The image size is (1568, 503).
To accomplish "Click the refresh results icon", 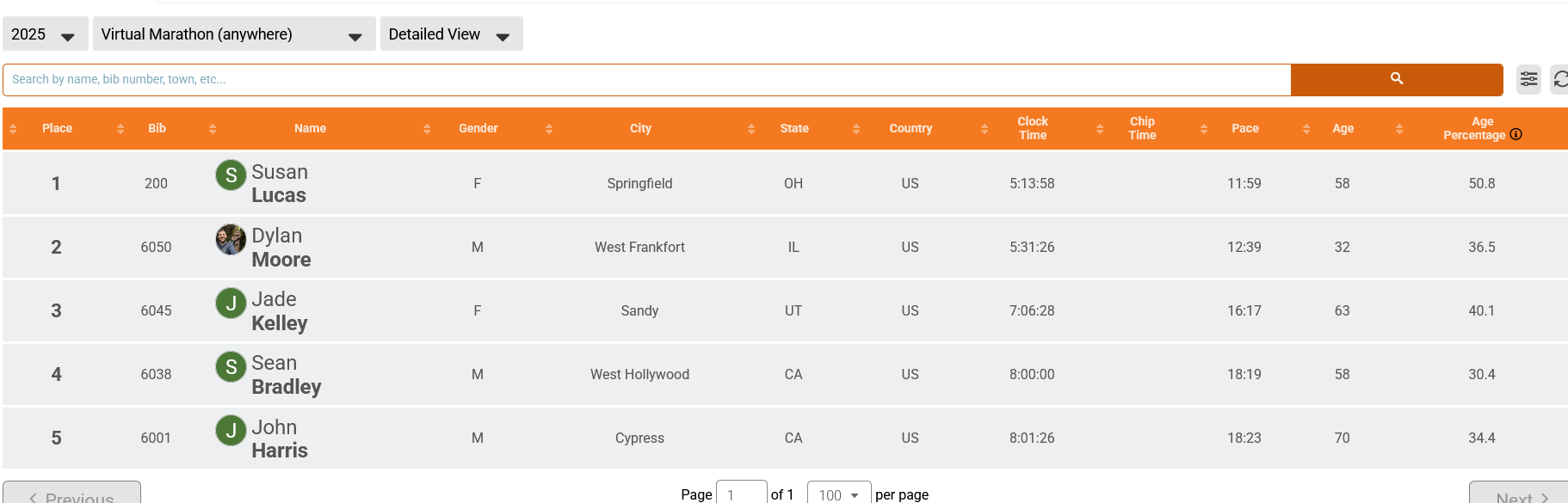I will coord(1559,79).
